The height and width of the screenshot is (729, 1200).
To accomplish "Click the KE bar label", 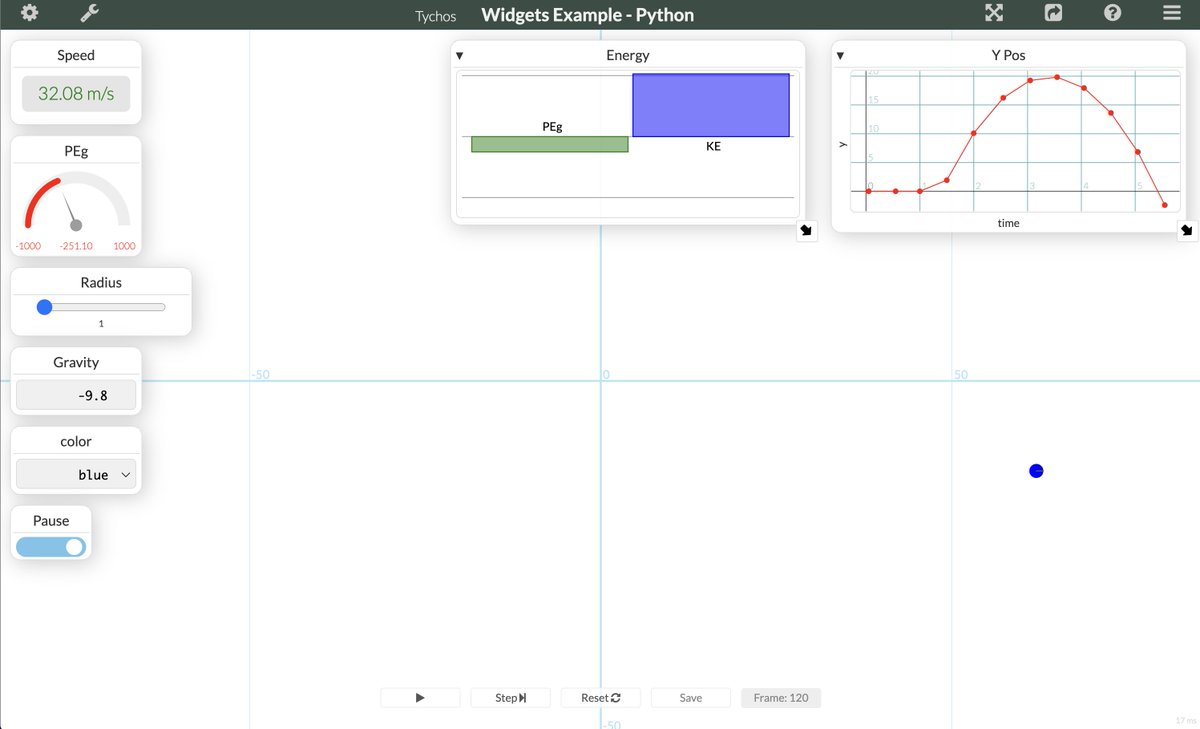I will click(713, 146).
